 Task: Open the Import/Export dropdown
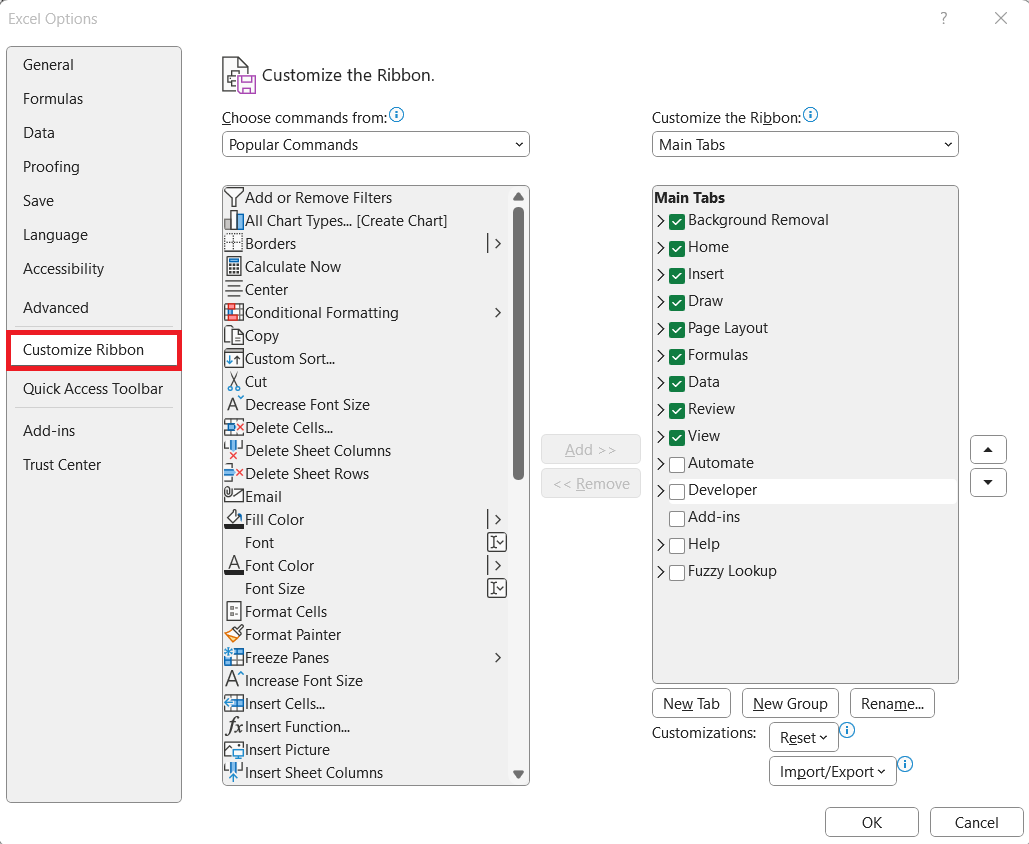pyautogui.click(x=832, y=771)
